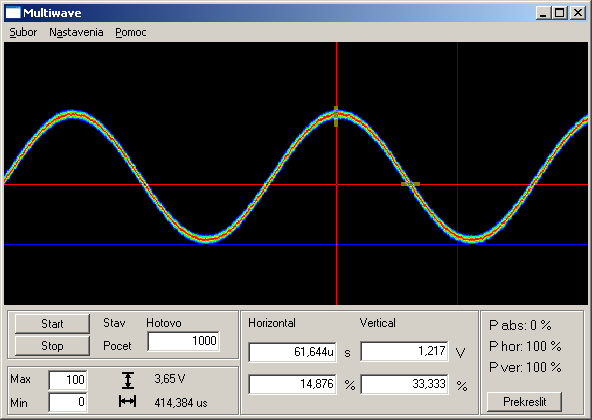This screenshot has width=592, height=420.
Task: Click the Stop button
Action: point(52,346)
